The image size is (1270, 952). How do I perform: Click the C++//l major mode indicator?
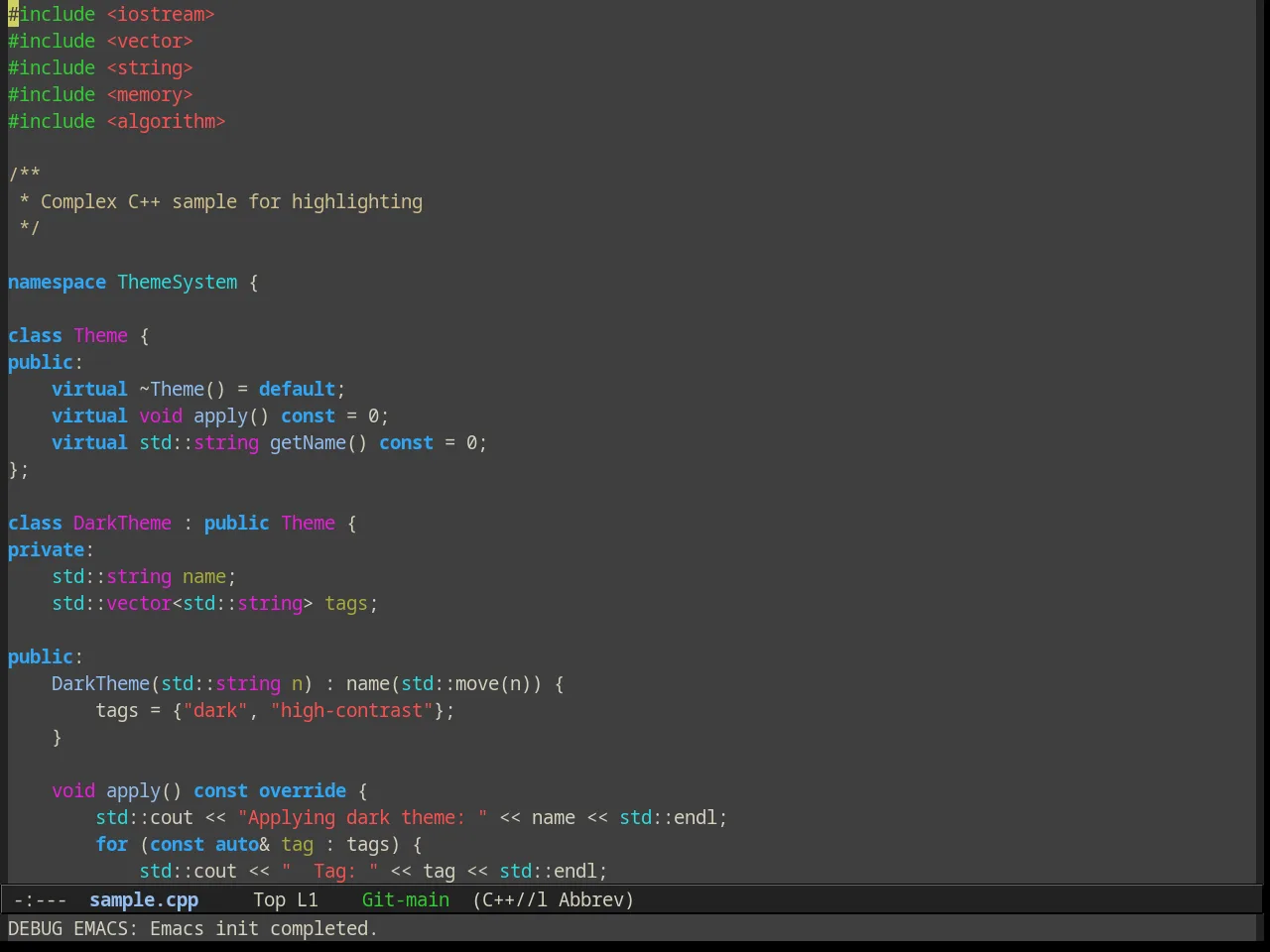coord(515,899)
